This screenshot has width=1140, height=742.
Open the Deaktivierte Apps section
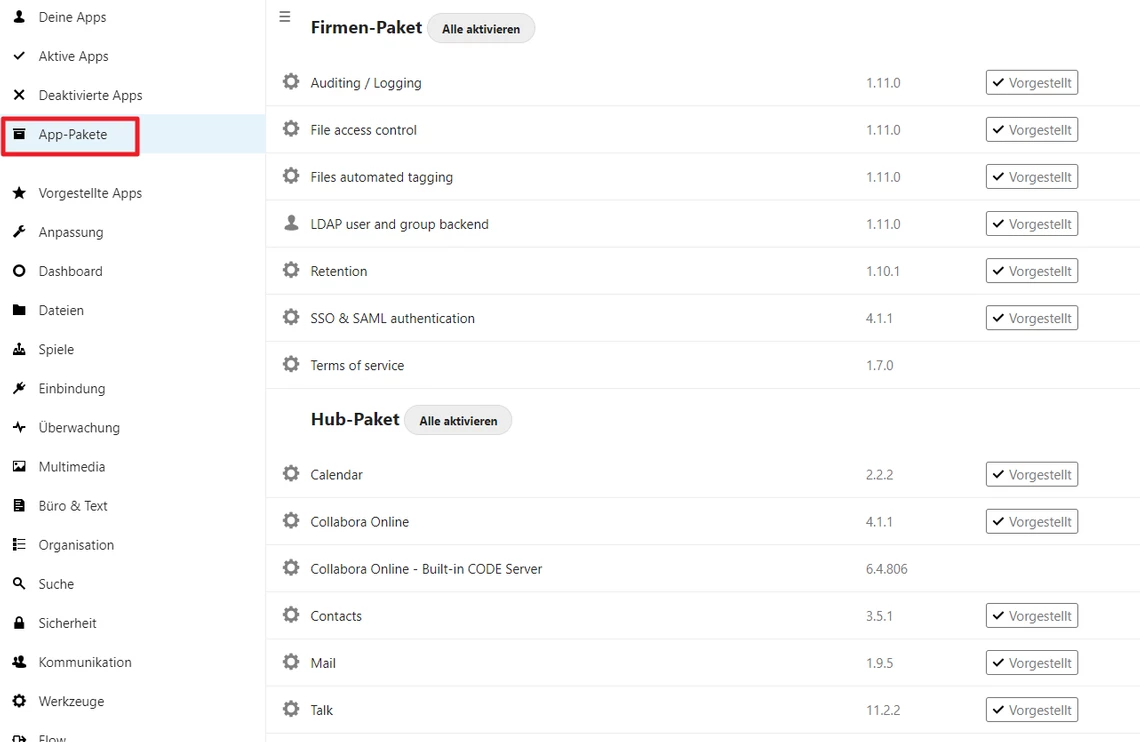[x=90, y=95]
